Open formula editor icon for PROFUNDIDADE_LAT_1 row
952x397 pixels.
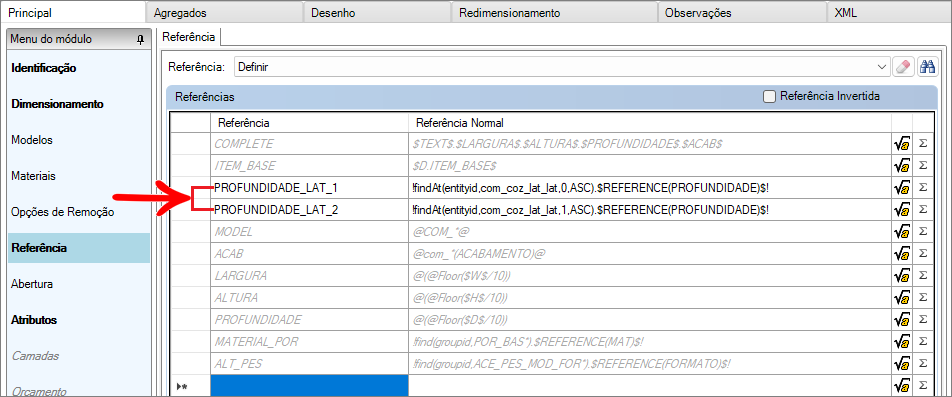[902, 188]
